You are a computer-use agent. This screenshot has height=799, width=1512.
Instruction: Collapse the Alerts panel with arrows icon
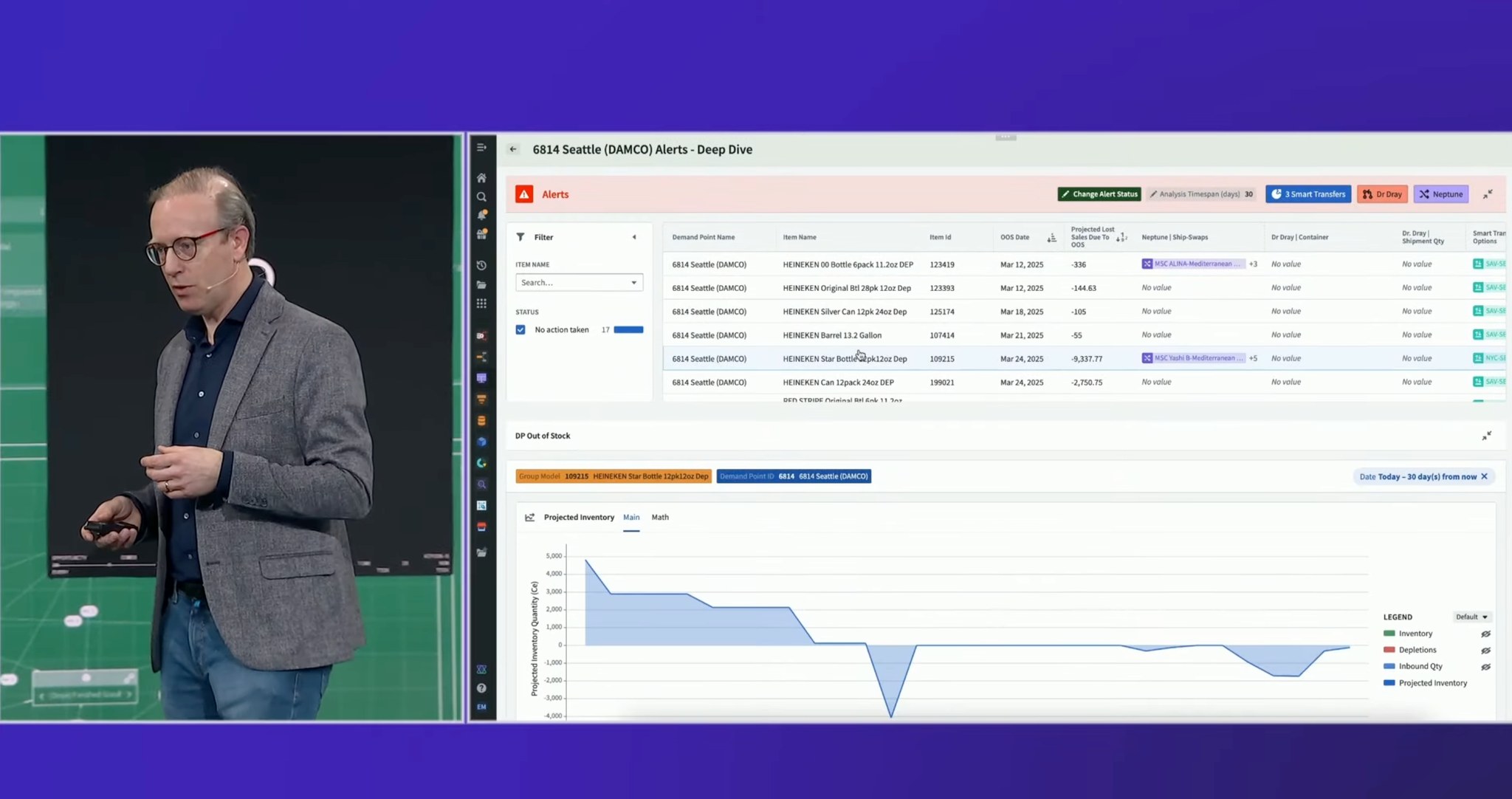click(x=1488, y=194)
